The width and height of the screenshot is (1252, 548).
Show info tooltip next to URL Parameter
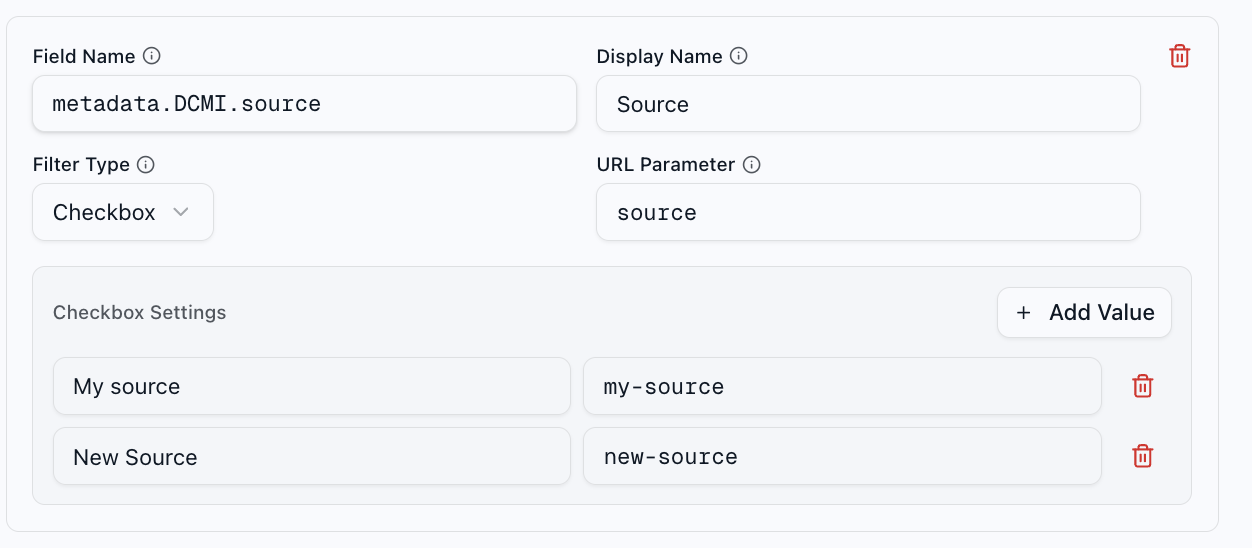click(752, 164)
